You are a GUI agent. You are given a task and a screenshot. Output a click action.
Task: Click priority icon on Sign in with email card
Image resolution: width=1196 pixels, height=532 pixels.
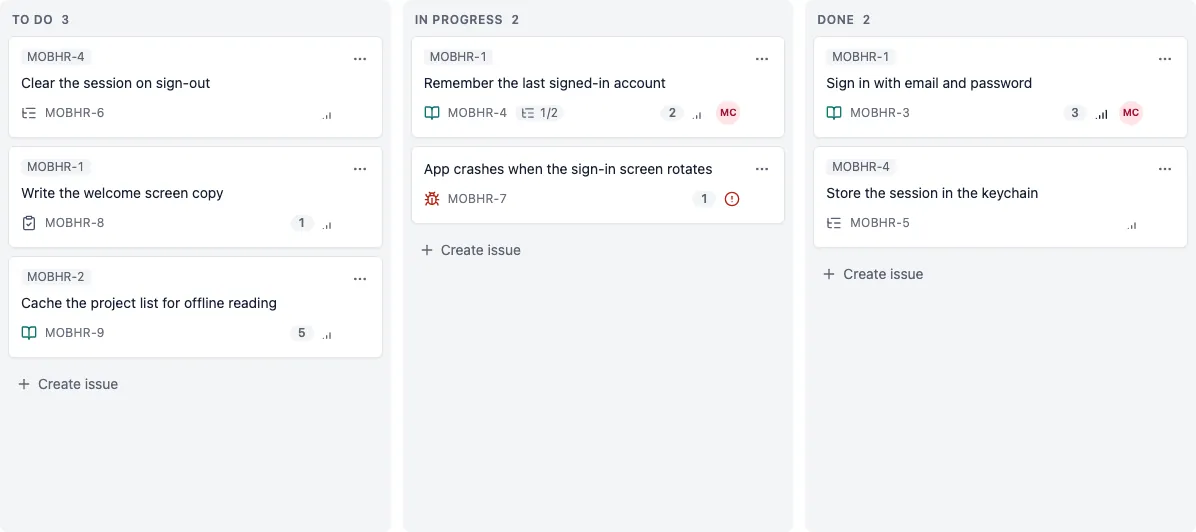pos(1101,114)
